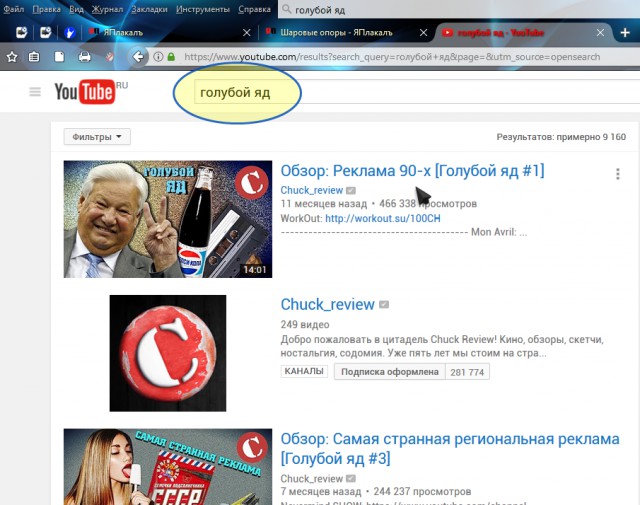Open video Обзор: Самая странная региональная реклама
Screen dimensions: 640x505
coord(450,448)
